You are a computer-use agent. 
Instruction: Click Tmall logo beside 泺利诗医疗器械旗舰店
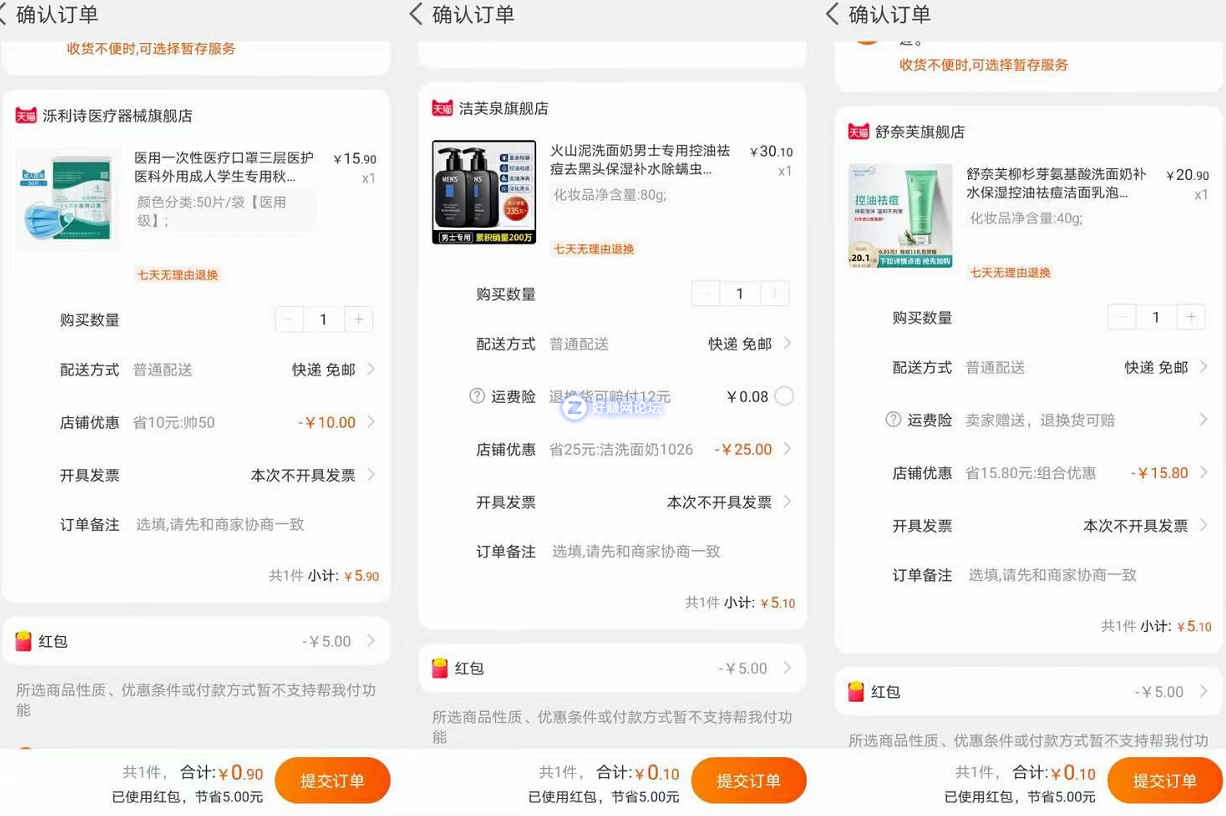(26, 116)
